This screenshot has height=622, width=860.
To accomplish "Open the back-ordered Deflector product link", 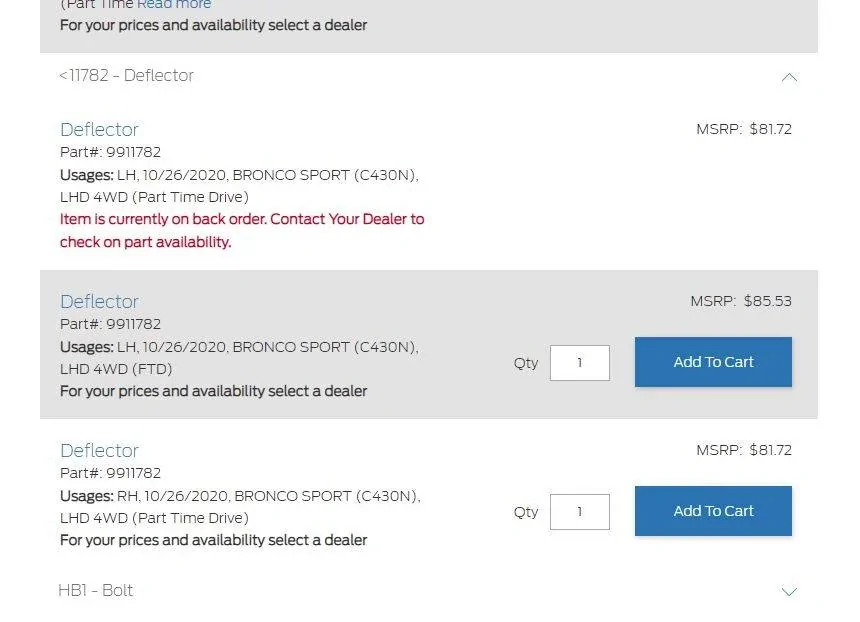I will [99, 129].
